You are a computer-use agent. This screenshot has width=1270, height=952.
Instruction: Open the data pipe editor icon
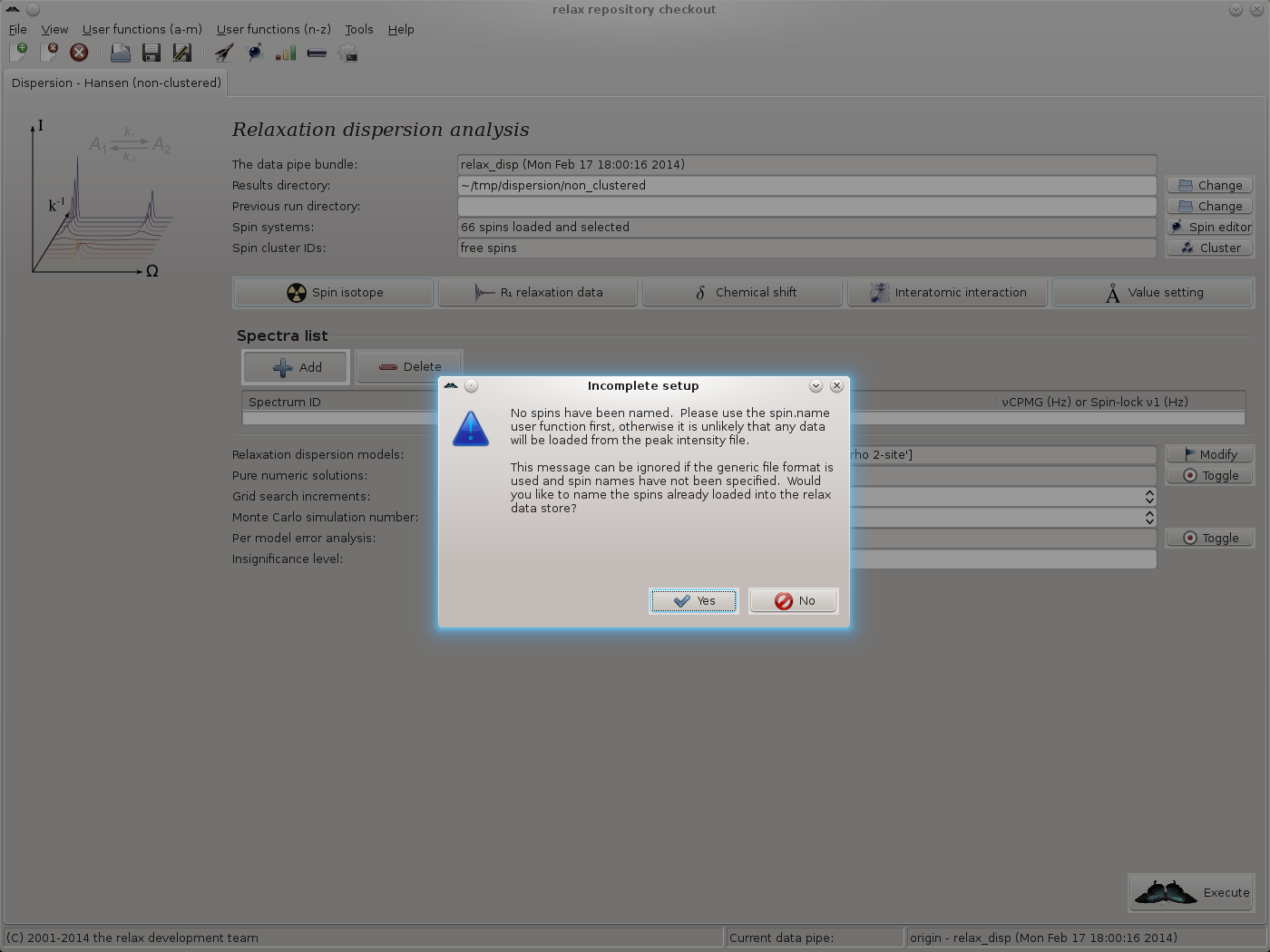point(317,53)
